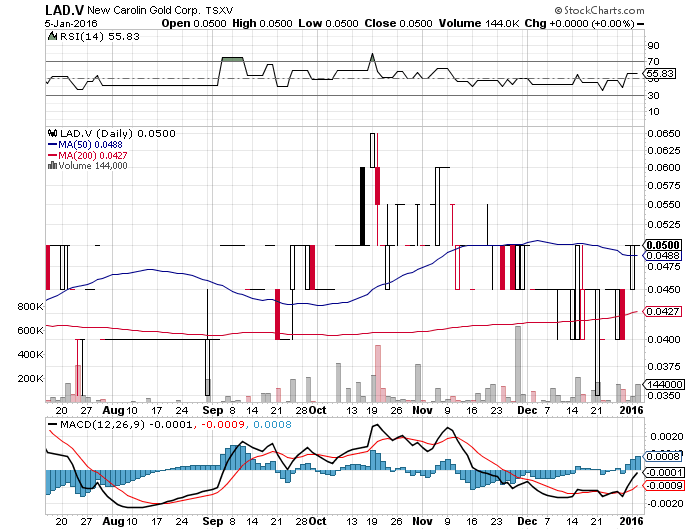Select the Oct label on the date axis

tap(315, 411)
